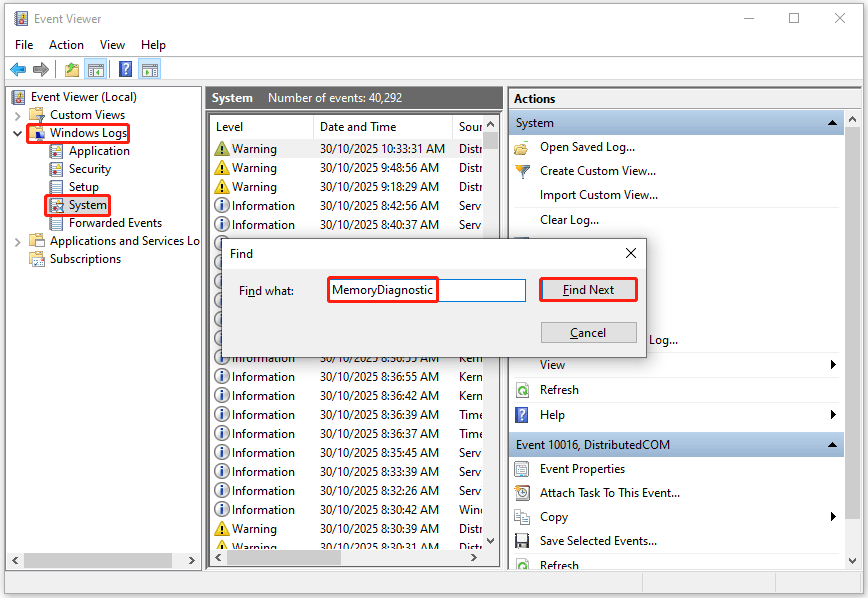
Task: Open the Action menu
Action: (66, 44)
